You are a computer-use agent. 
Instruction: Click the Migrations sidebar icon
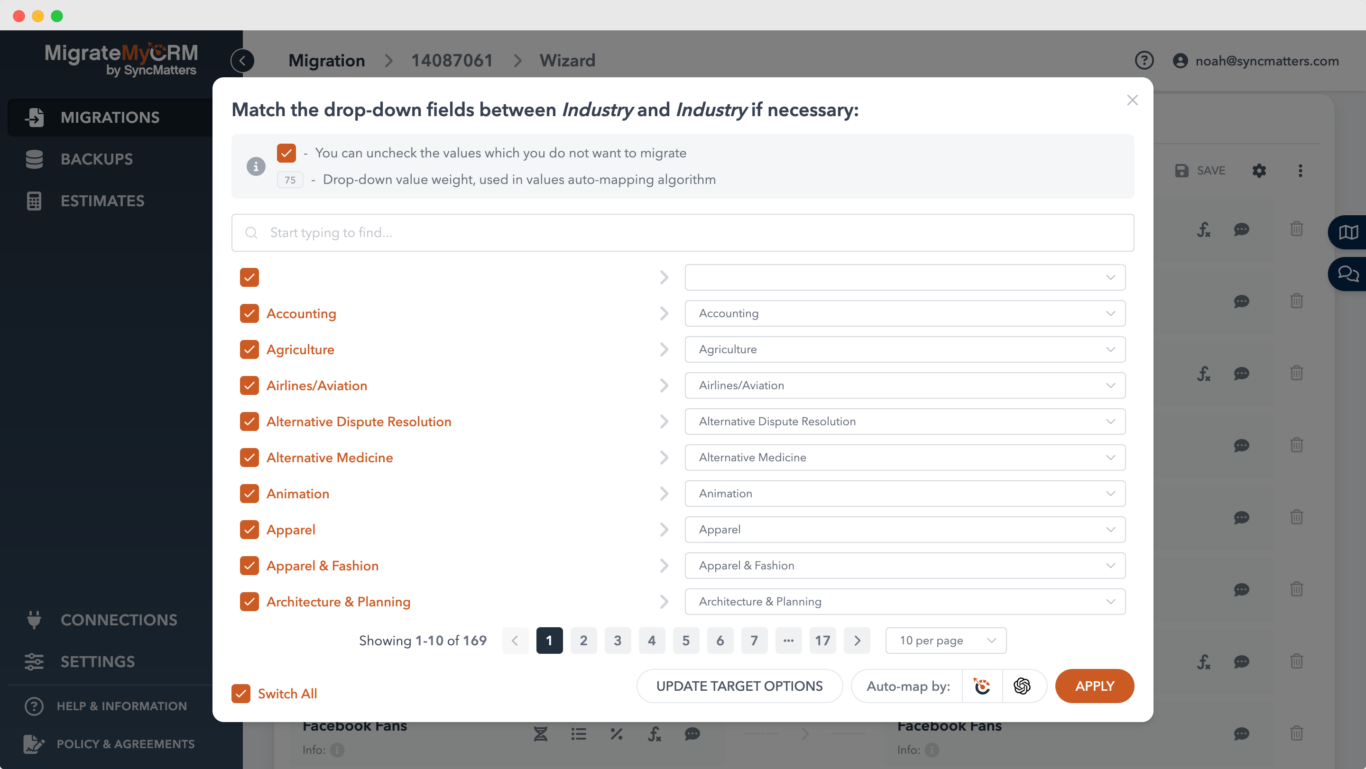[35, 117]
